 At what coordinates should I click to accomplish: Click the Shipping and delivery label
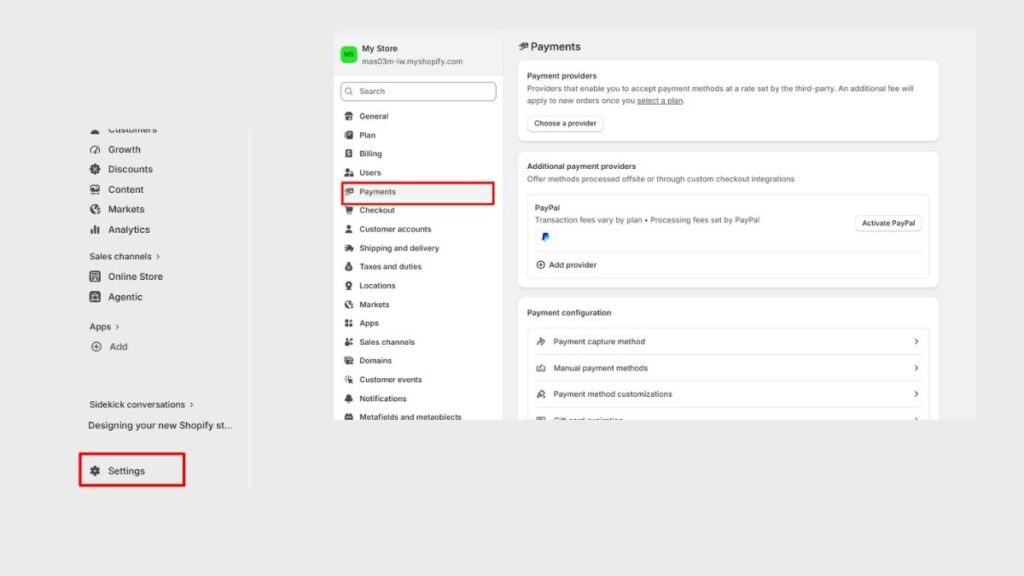point(399,248)
